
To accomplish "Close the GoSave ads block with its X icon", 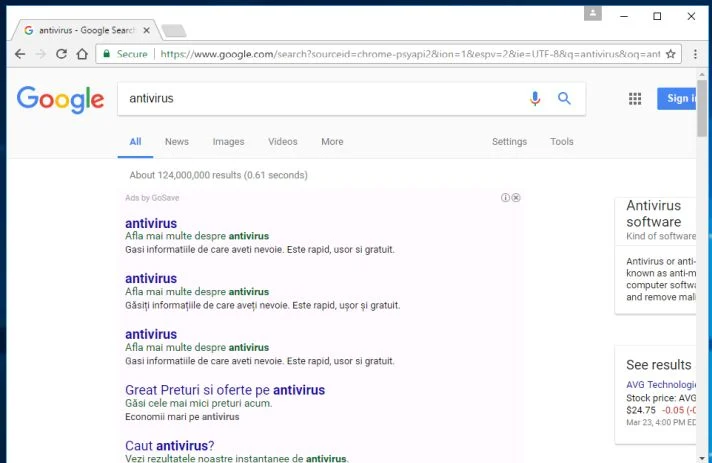I will (x=516, y=197).
